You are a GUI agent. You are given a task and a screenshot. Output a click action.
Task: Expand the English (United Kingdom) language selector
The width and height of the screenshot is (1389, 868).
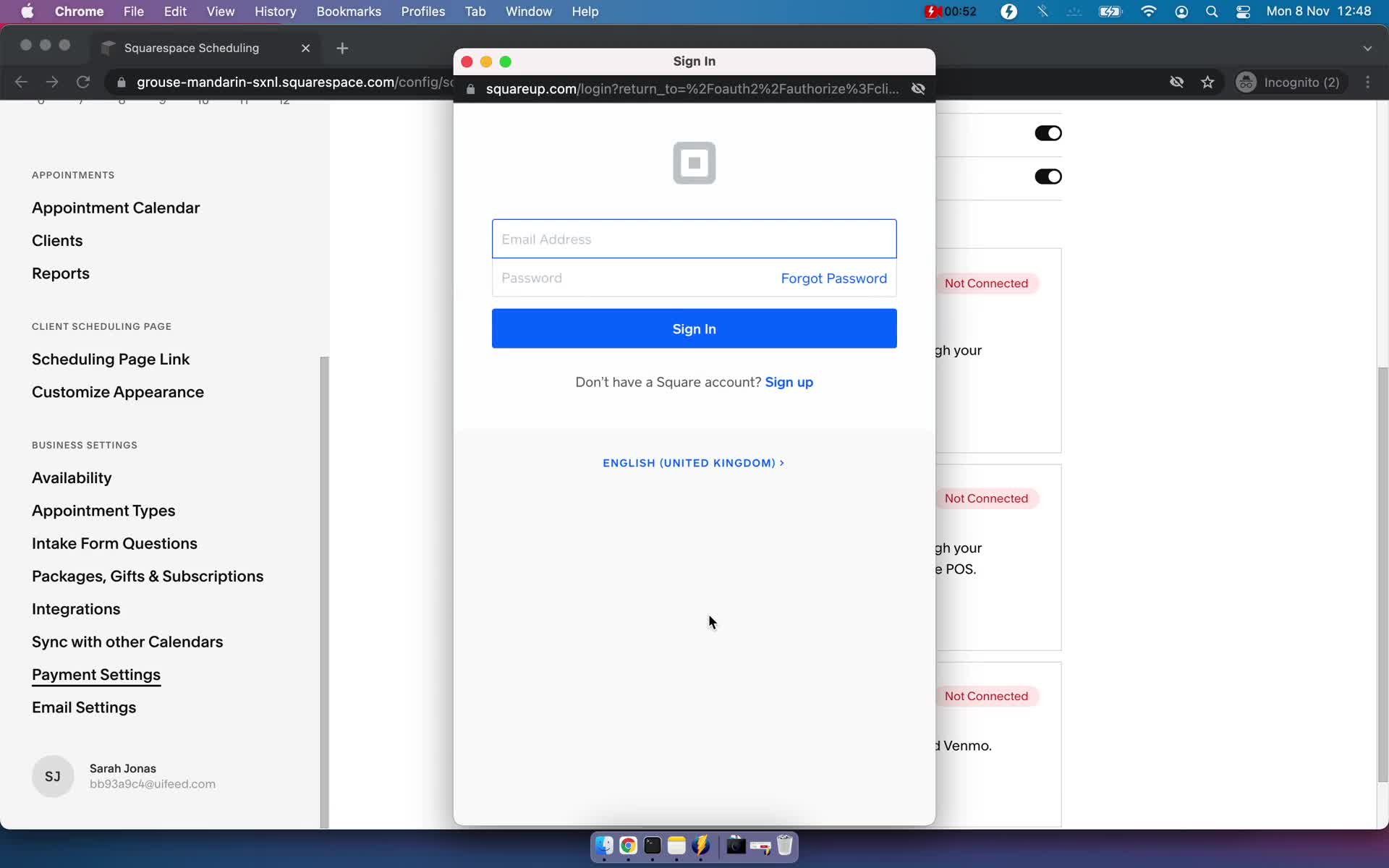click(x=693, y=463)
